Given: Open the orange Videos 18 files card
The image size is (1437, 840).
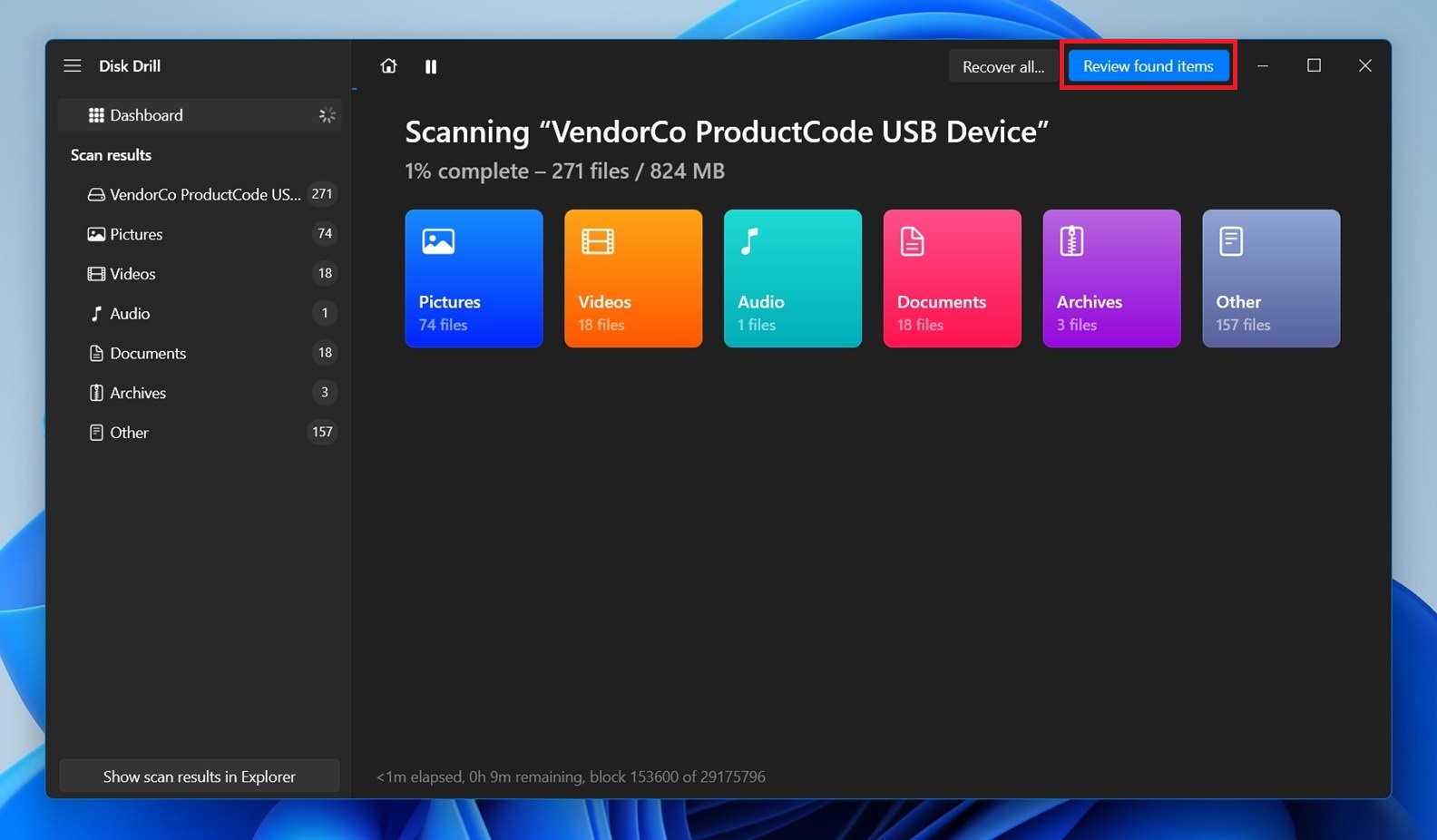Looking at the screenshot, I should (x=633, y=278).
